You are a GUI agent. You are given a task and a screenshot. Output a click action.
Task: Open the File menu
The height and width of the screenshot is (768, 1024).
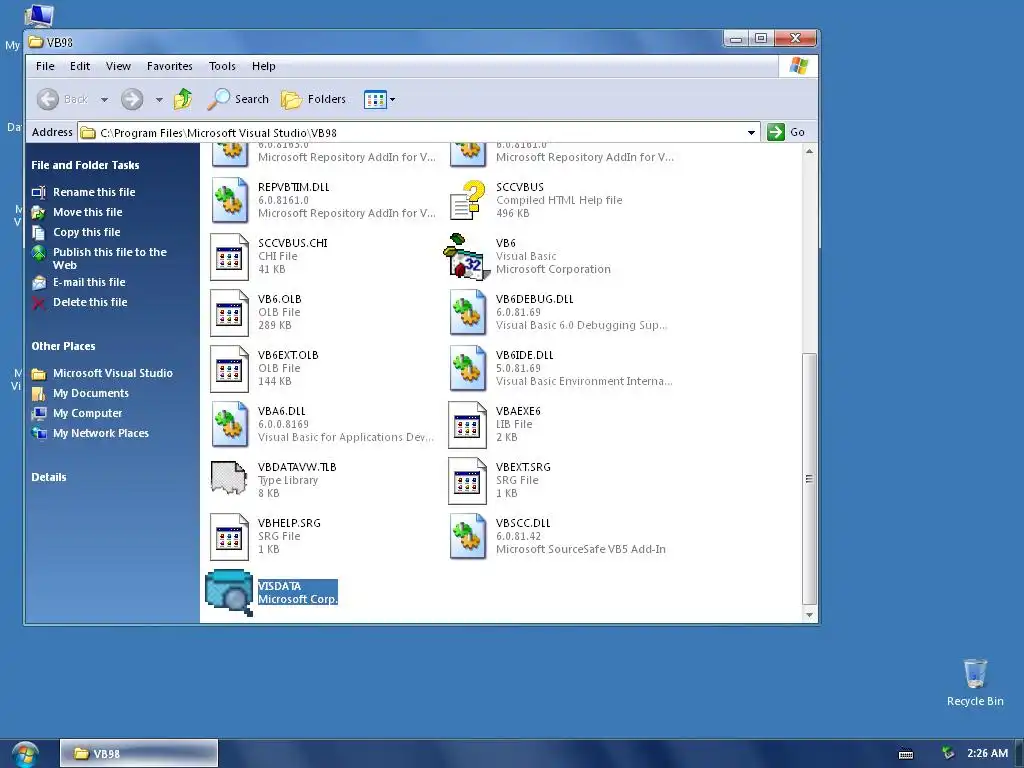coord(45,66)
